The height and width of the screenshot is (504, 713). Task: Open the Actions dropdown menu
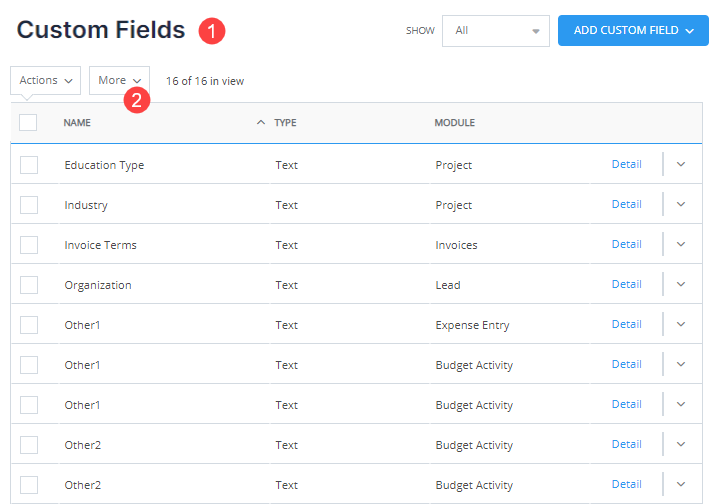point(45,81)
